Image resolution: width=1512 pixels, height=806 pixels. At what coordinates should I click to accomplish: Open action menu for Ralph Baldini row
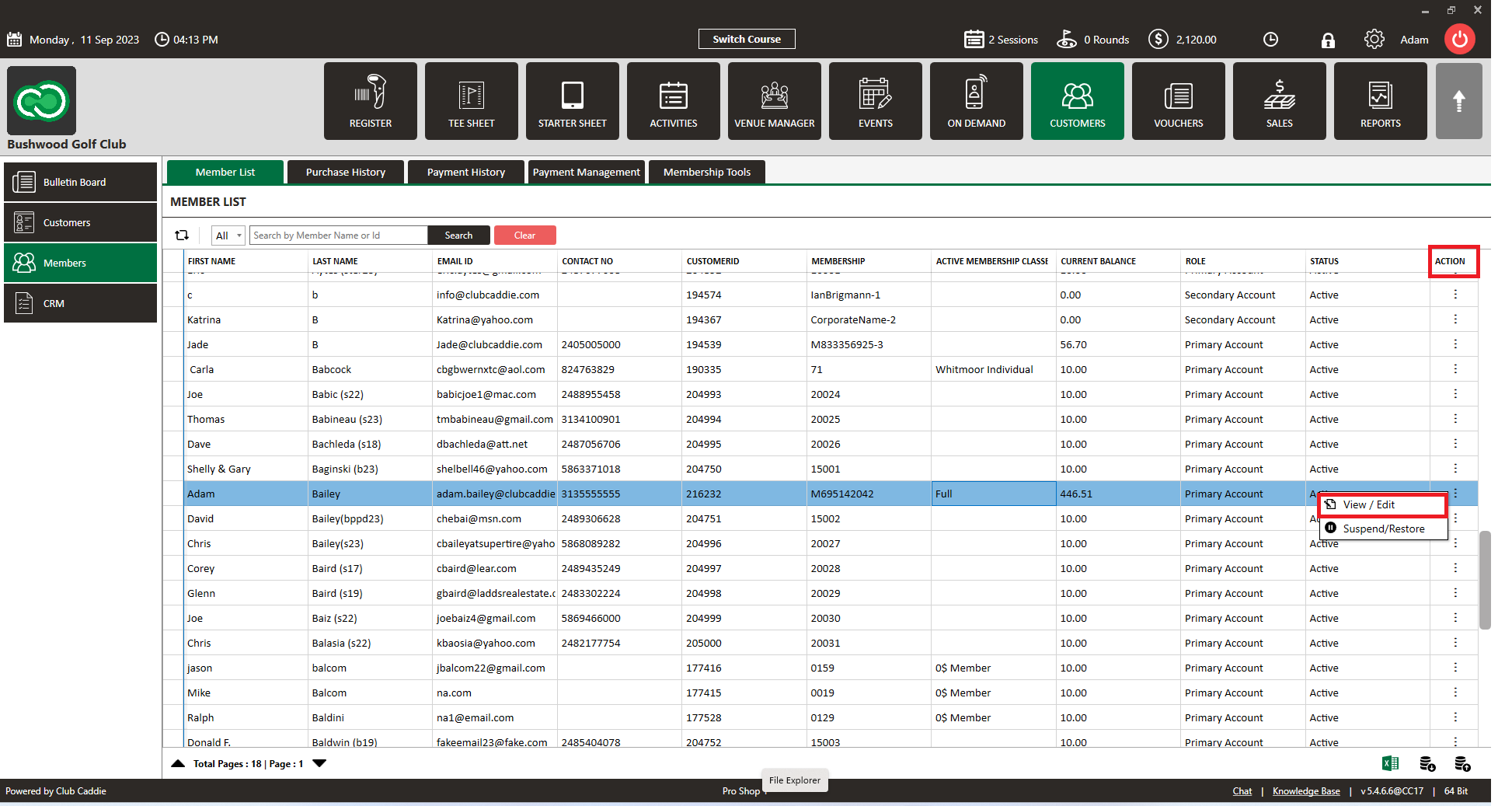point(1455,717)
